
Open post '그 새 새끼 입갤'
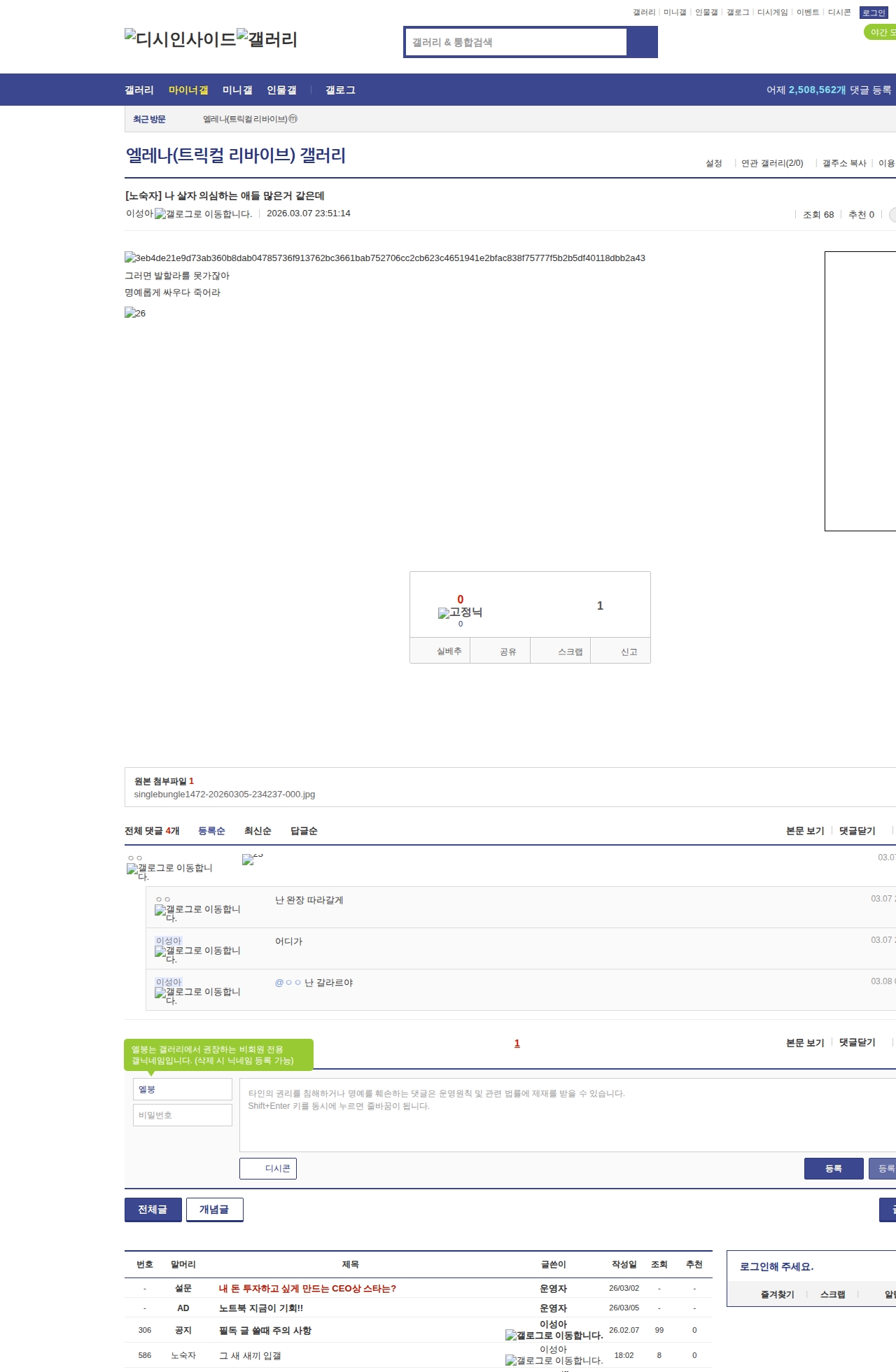coord(250,1356)
